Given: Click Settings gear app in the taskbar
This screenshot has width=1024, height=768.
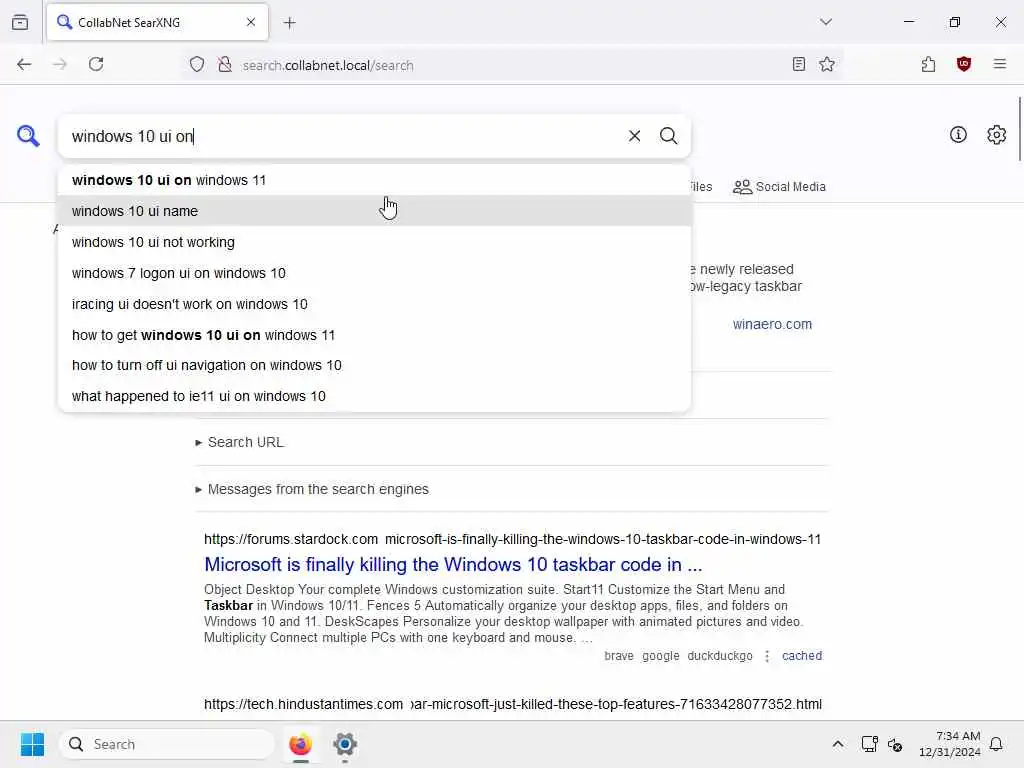Looking at the screenshot, I should [345, 744].
